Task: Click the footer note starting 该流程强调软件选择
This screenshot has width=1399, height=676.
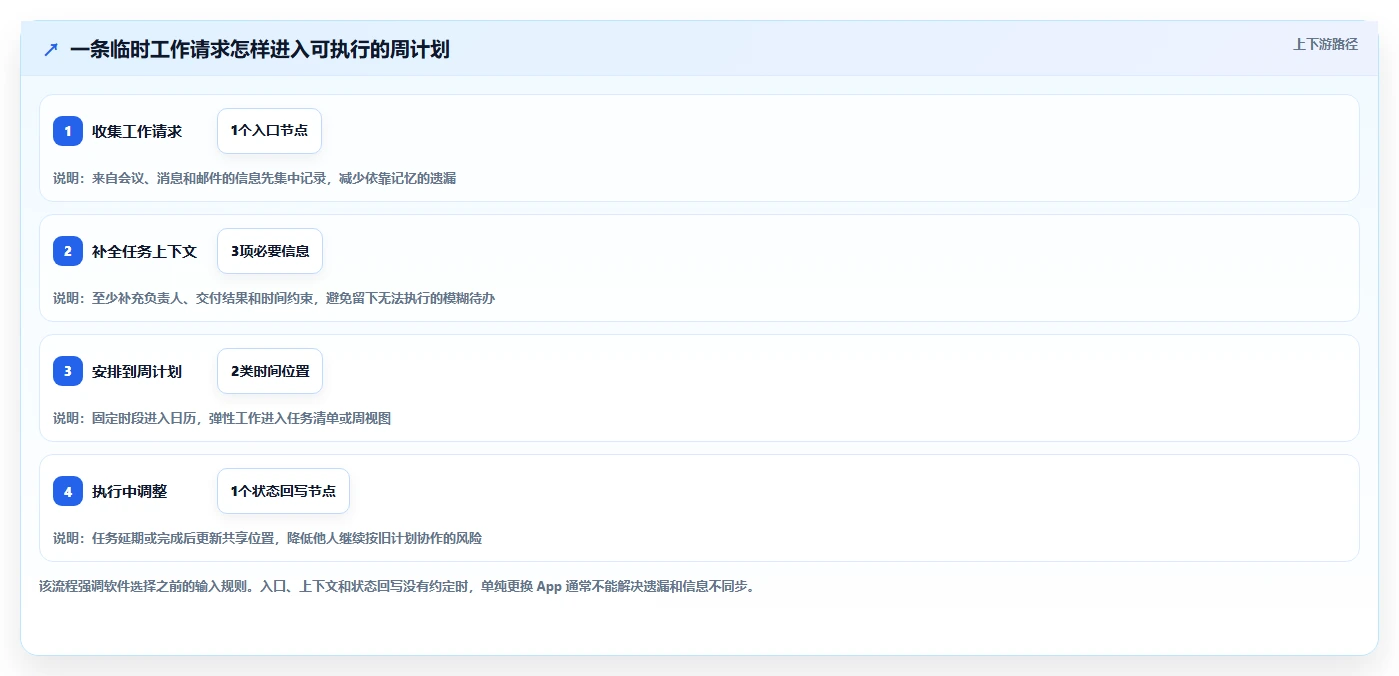Action: [398, 586]
